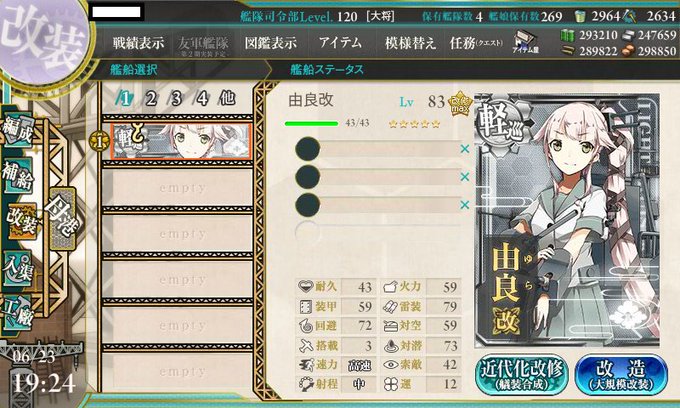Open 任務 quest menu

476,43
